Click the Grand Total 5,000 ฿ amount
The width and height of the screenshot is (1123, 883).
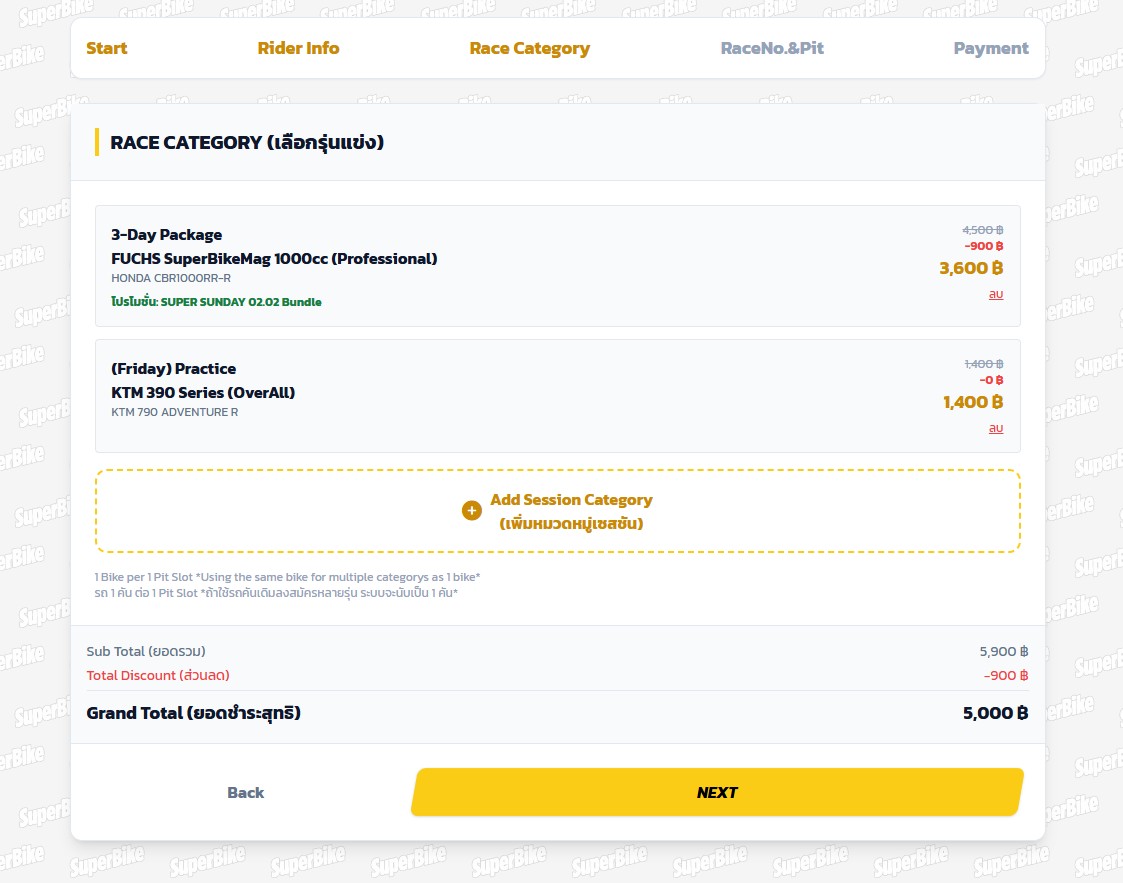[995, 713]
